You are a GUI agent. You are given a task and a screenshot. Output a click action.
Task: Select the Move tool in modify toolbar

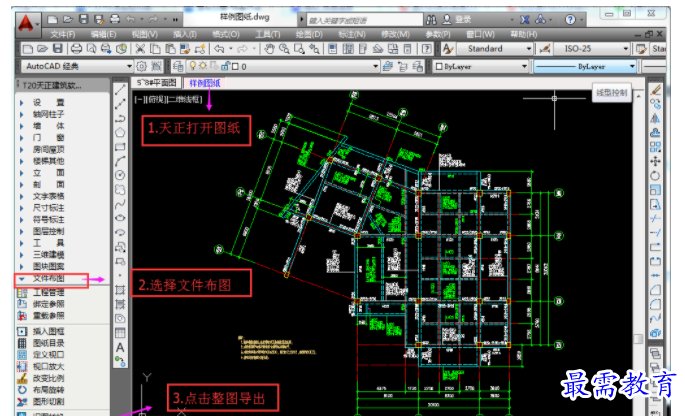[655, 161]
